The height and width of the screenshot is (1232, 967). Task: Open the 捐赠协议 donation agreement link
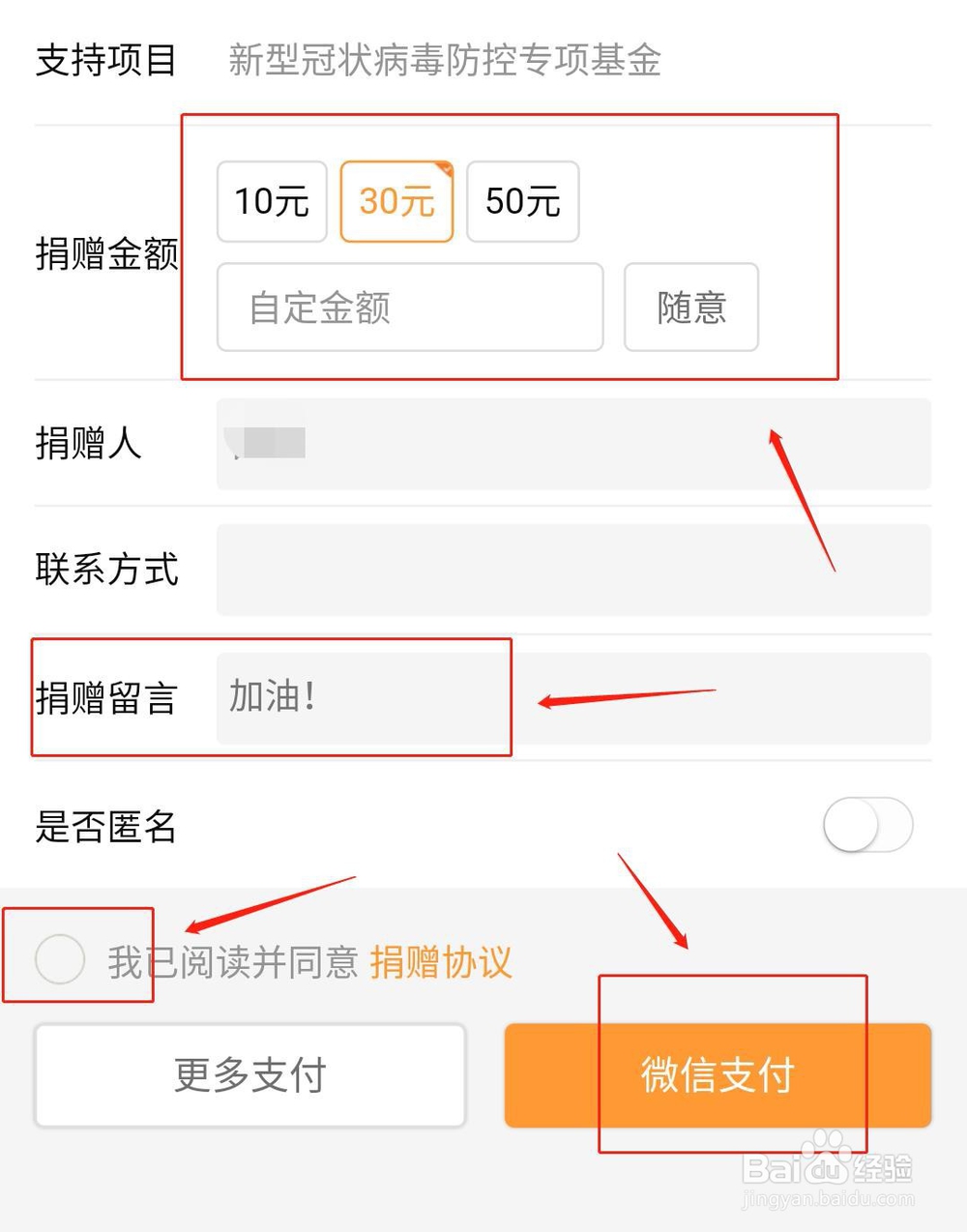pyautogui.click(x=441, y=962)
